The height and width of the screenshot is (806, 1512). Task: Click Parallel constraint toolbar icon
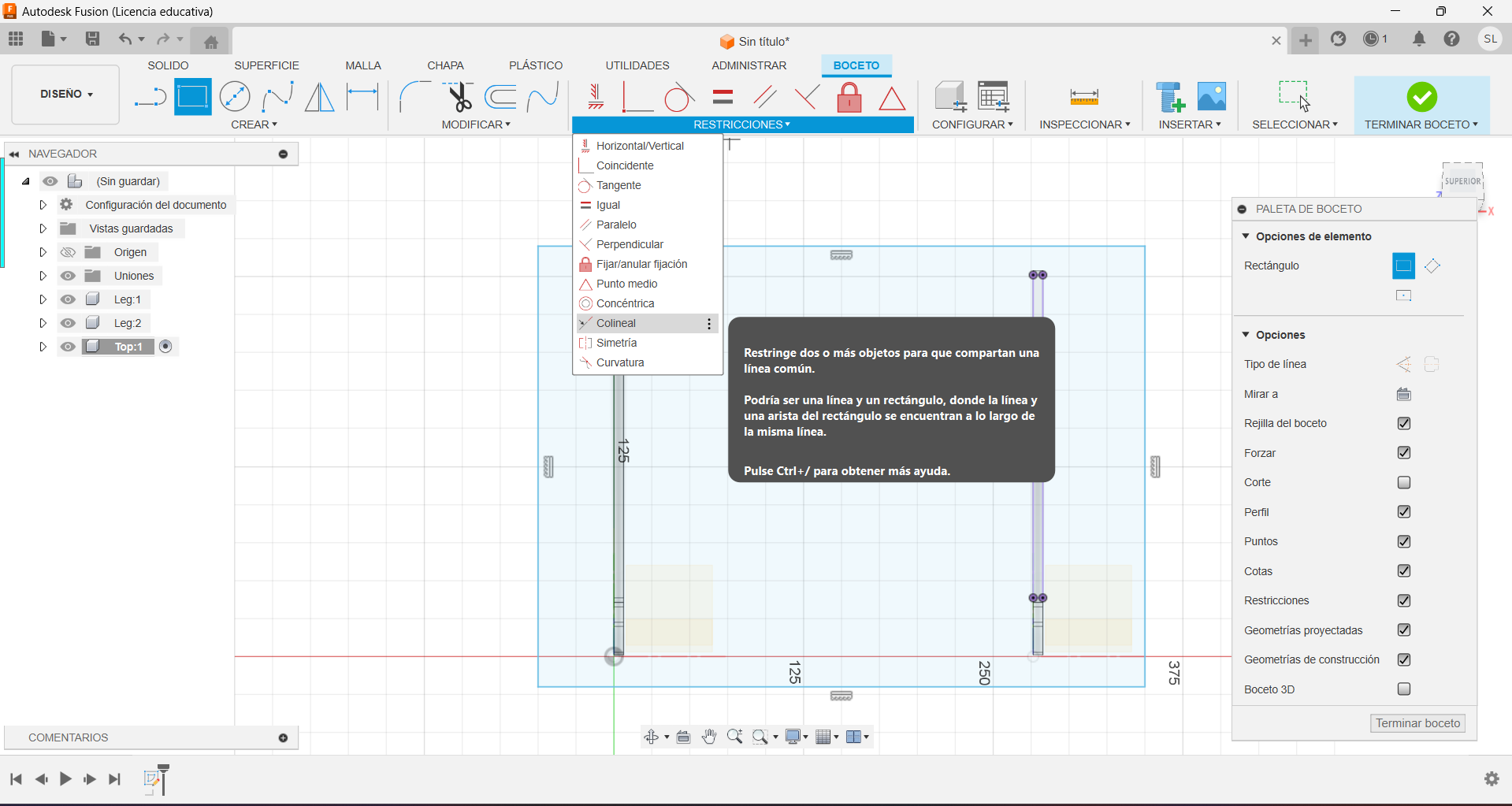click(x=764, y=98)
